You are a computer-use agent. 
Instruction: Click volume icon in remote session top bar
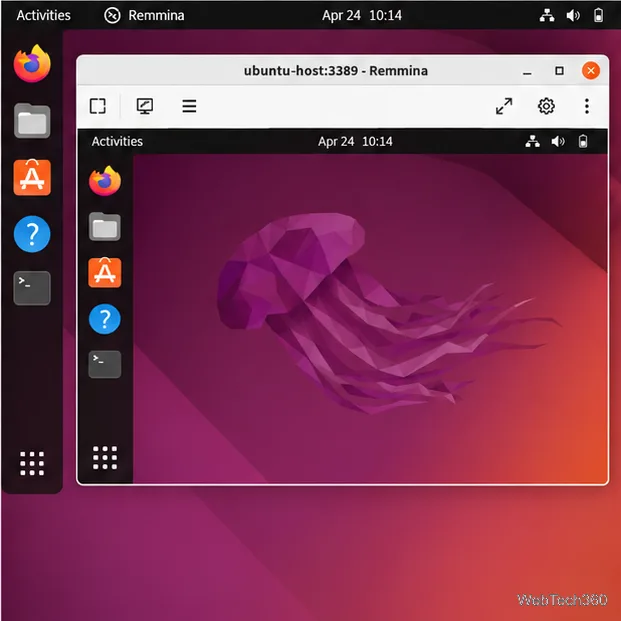click(x=558, y=141)
